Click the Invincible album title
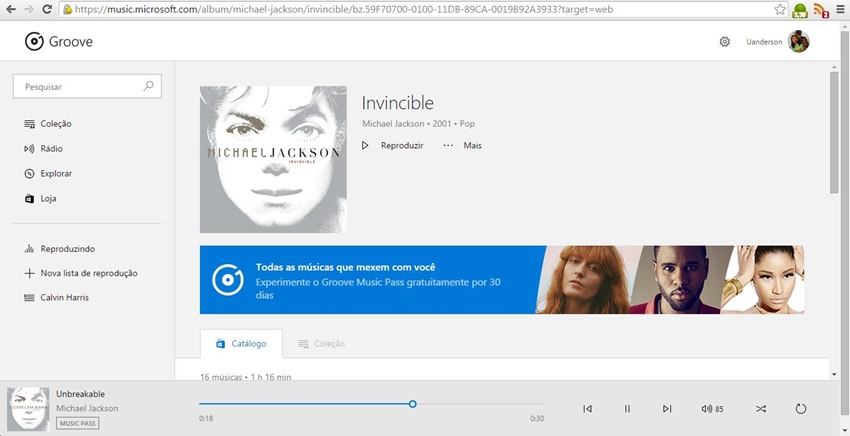Image resolution: width=850 pixels, height=436 pixels. coord(397,102)
